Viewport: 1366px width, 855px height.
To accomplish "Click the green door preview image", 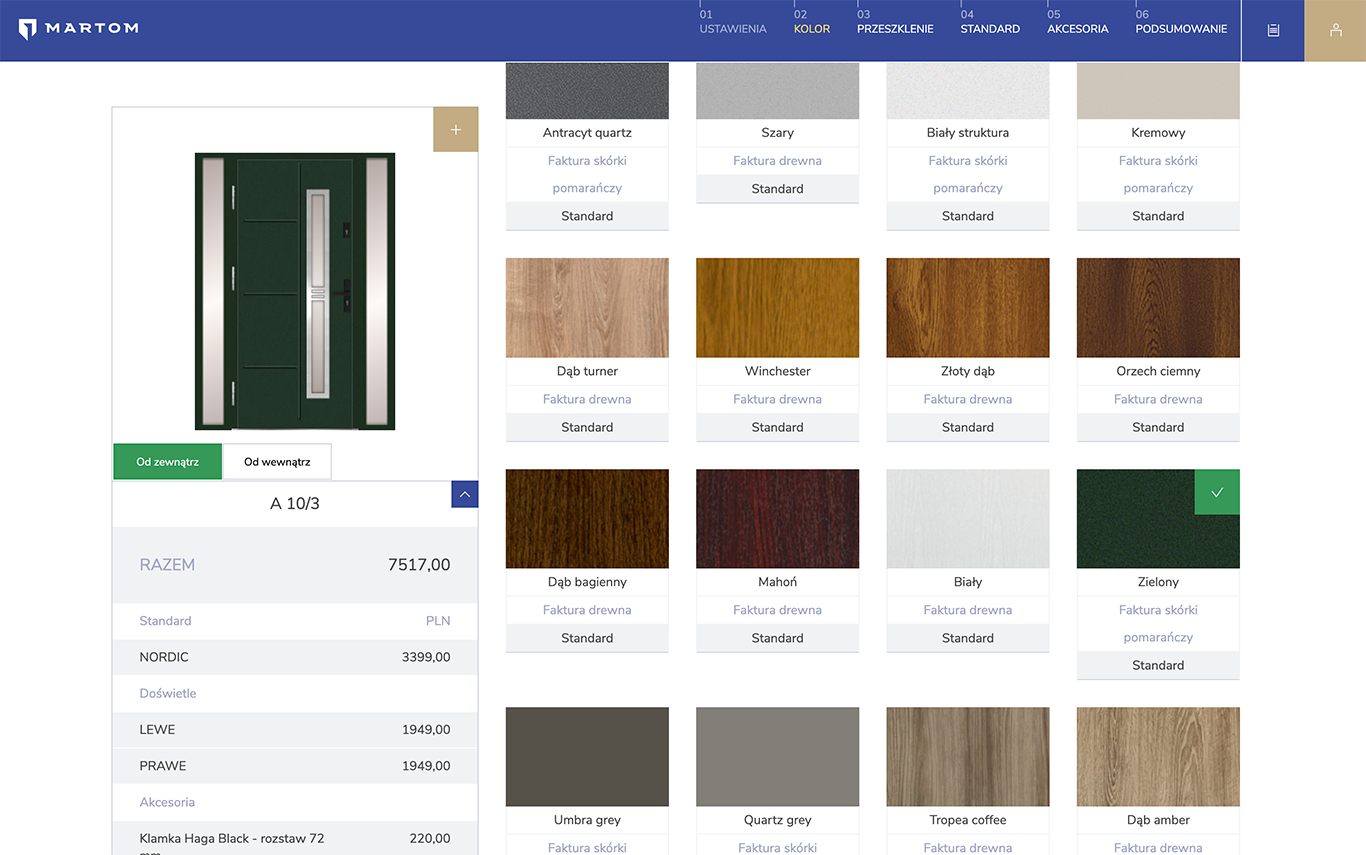I will [x=295, y=291].
